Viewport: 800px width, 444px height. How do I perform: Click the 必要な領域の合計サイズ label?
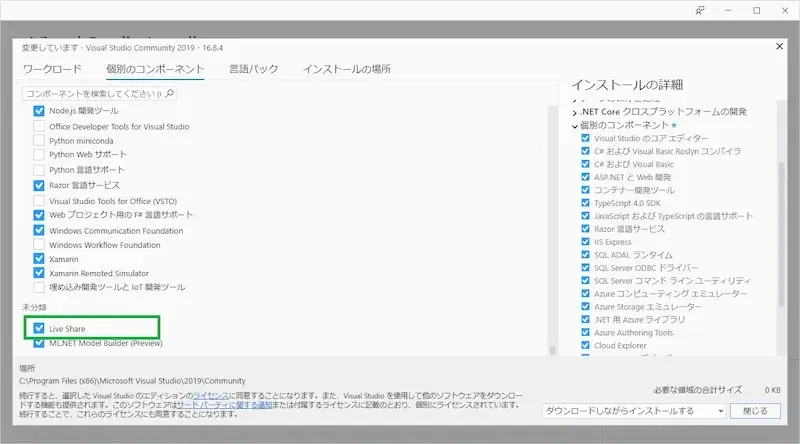pyautogui.click(x=697, y=390)
